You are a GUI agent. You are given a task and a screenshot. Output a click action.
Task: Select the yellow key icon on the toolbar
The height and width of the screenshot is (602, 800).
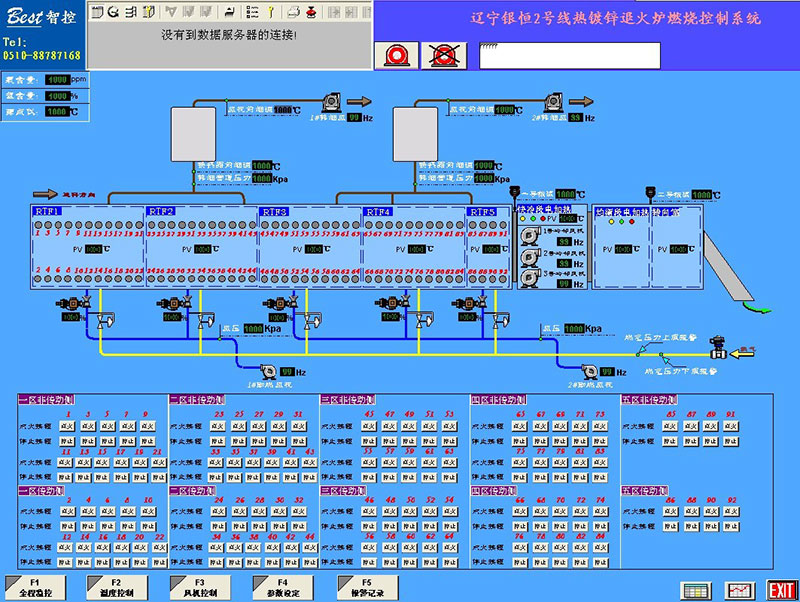click(271, 12)
